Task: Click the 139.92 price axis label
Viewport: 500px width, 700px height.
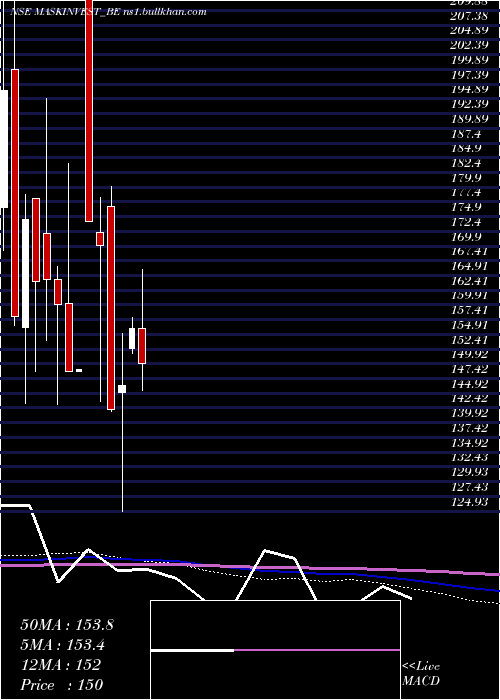Action: tap(471, 413)
